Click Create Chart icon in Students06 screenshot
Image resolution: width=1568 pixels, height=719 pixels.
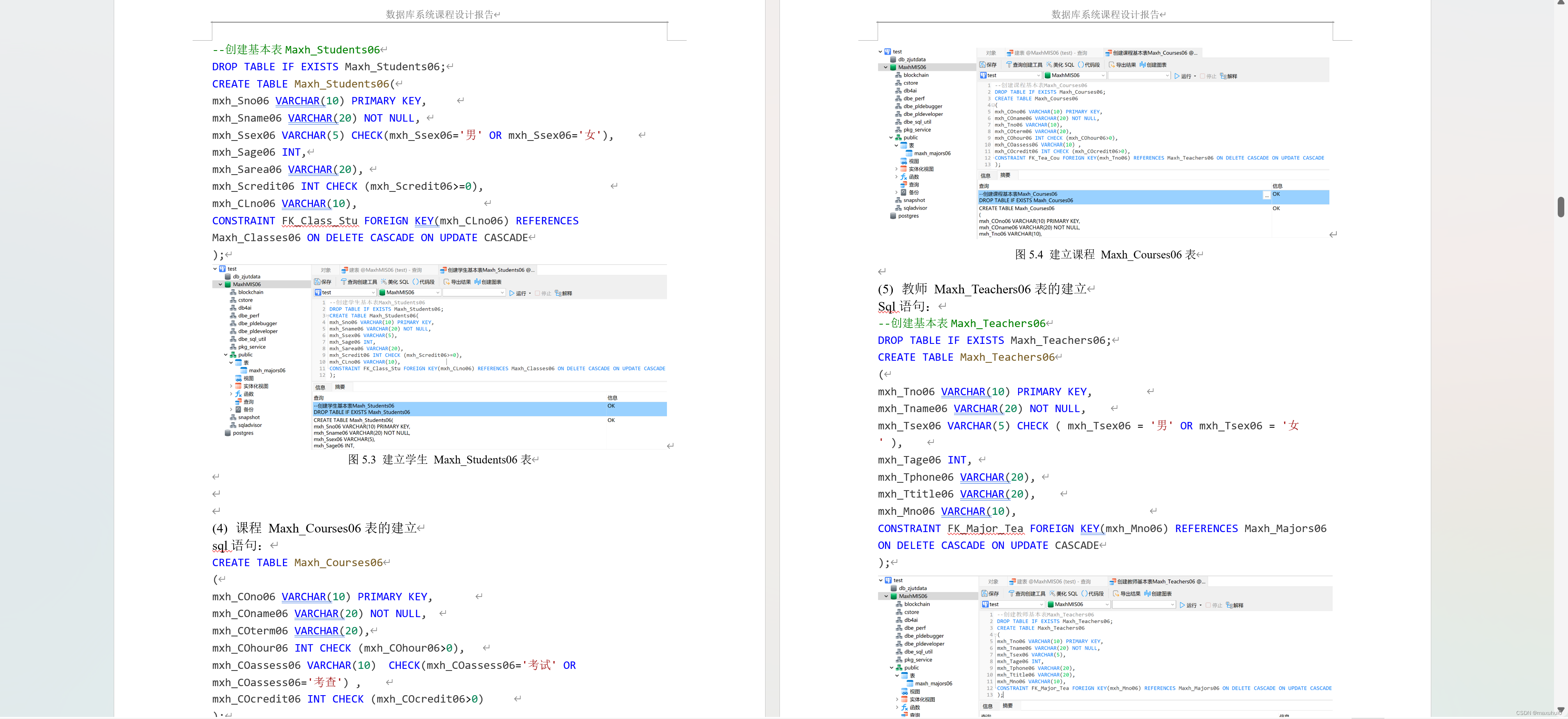click(477, 282)
